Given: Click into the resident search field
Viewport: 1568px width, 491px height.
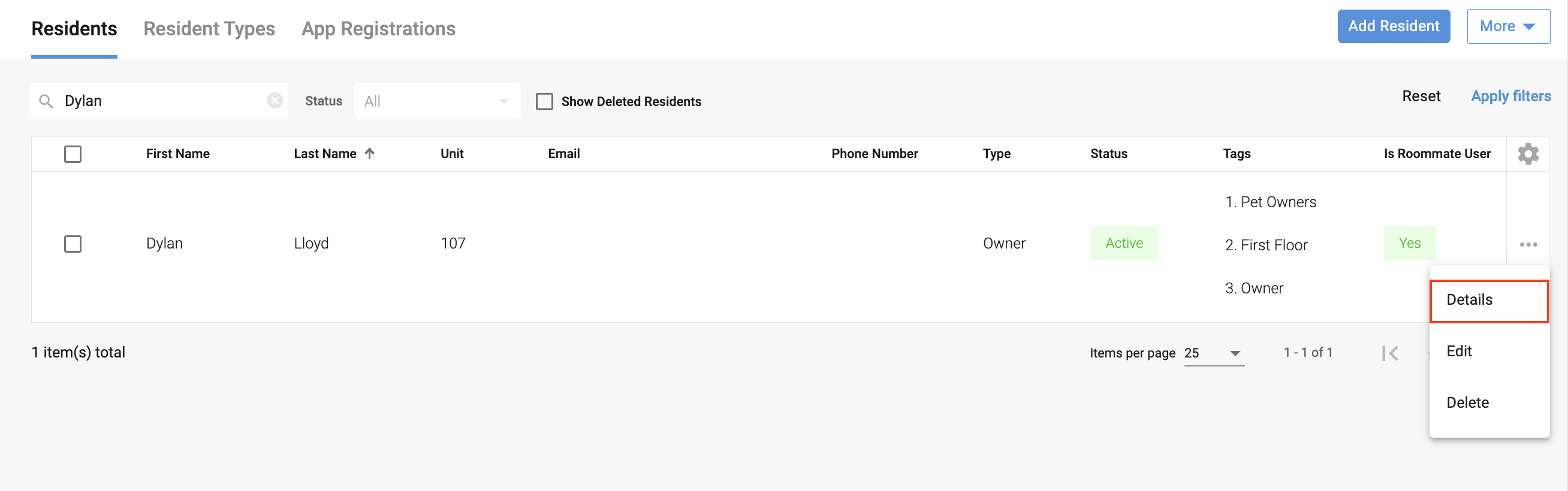Looking at the screenshot, I should point(161,101).
